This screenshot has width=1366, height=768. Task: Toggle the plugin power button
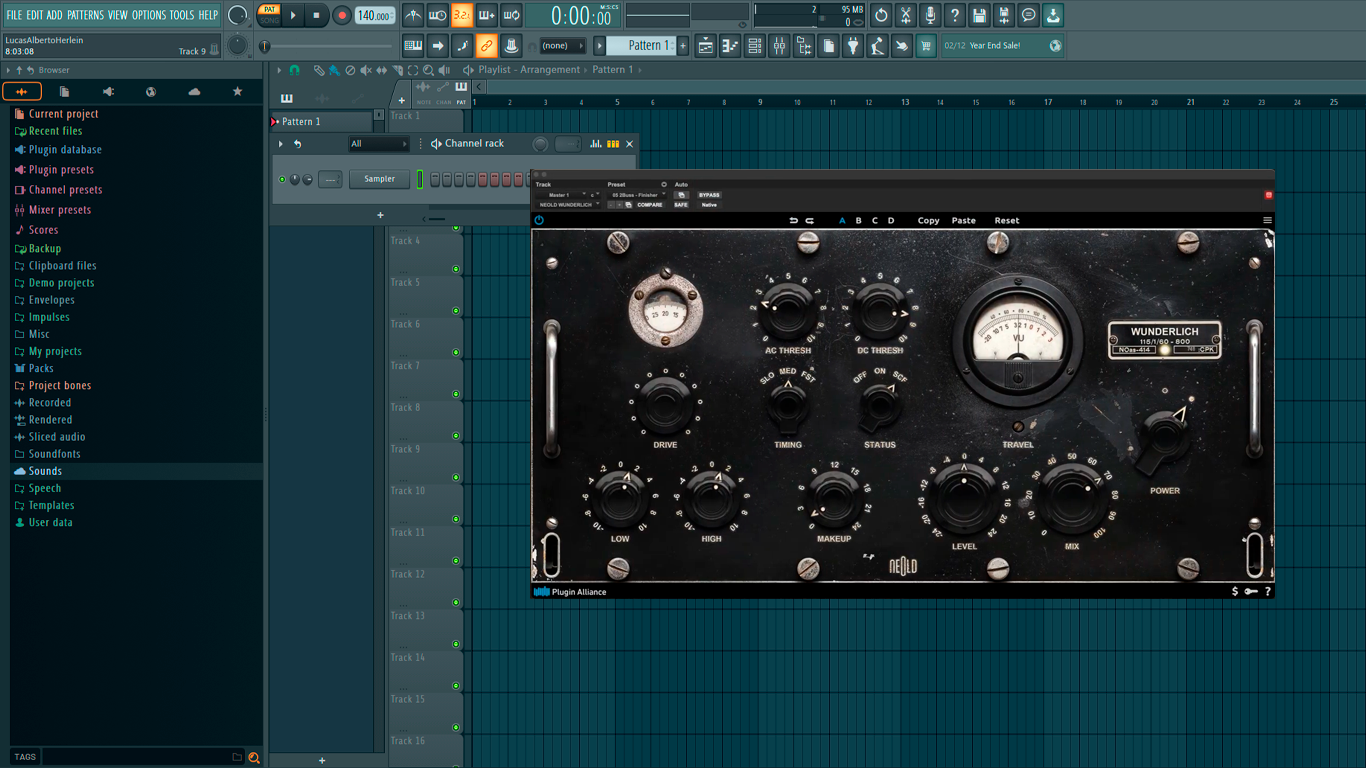pos(539,220)
